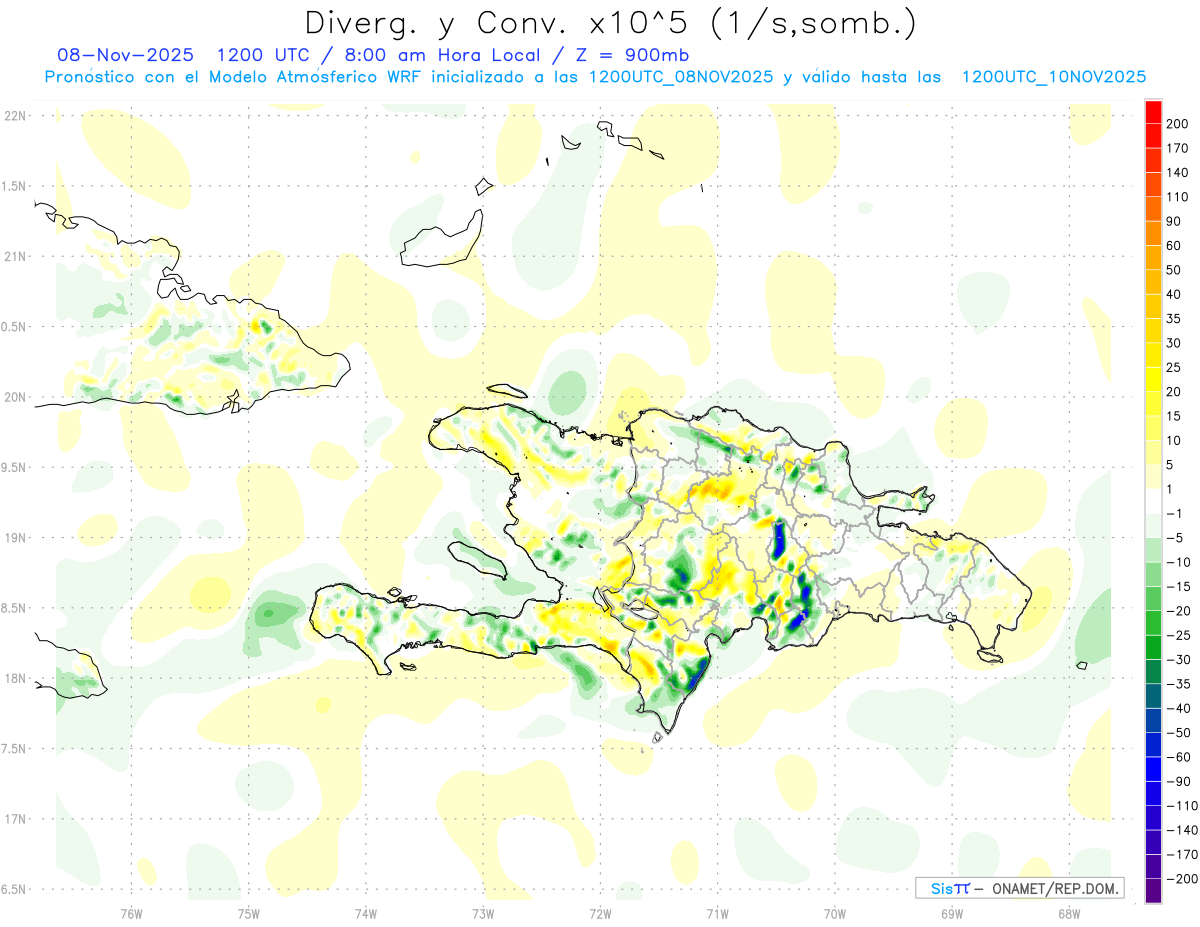The image size is (1200, 927).
Task: Click the 9.5N latitude label
Action: 14,467
